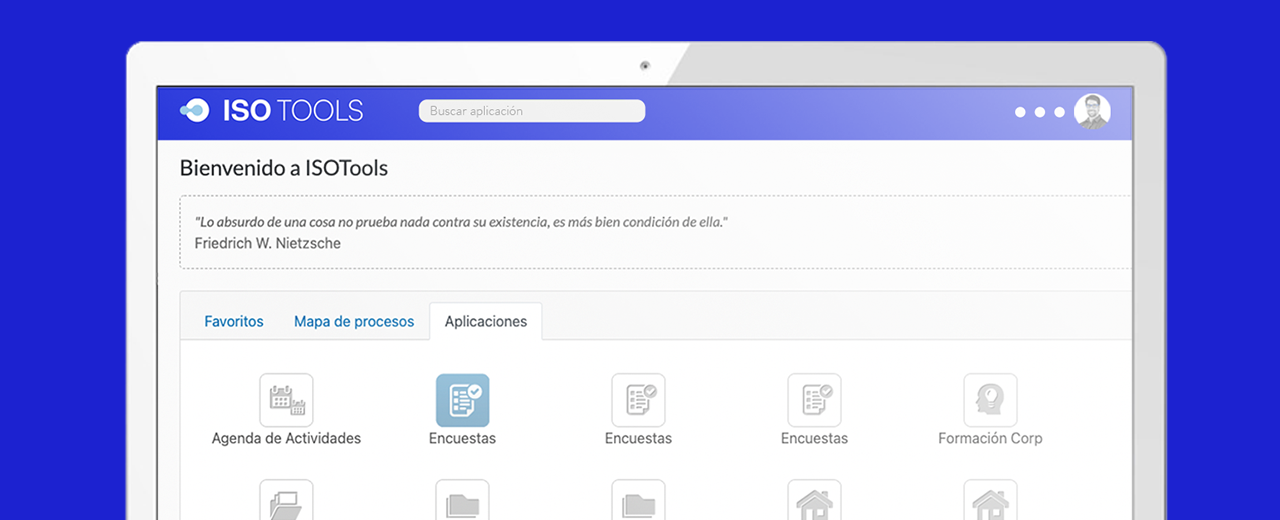Click the Formación Corp label
Screen dimensions: 1280x520
pyautogui.click(x=990, y=438)
